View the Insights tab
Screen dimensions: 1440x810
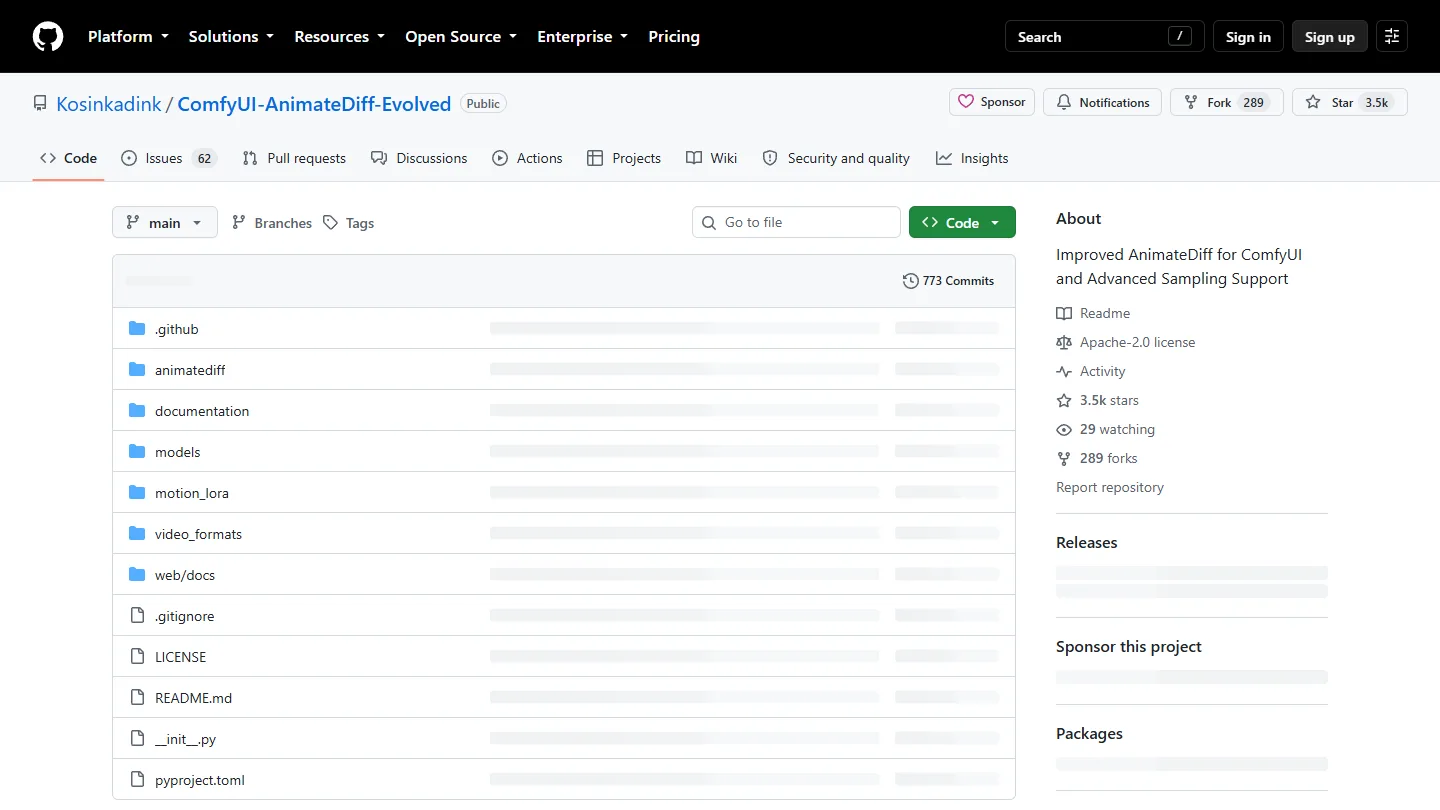pos(972,158)
